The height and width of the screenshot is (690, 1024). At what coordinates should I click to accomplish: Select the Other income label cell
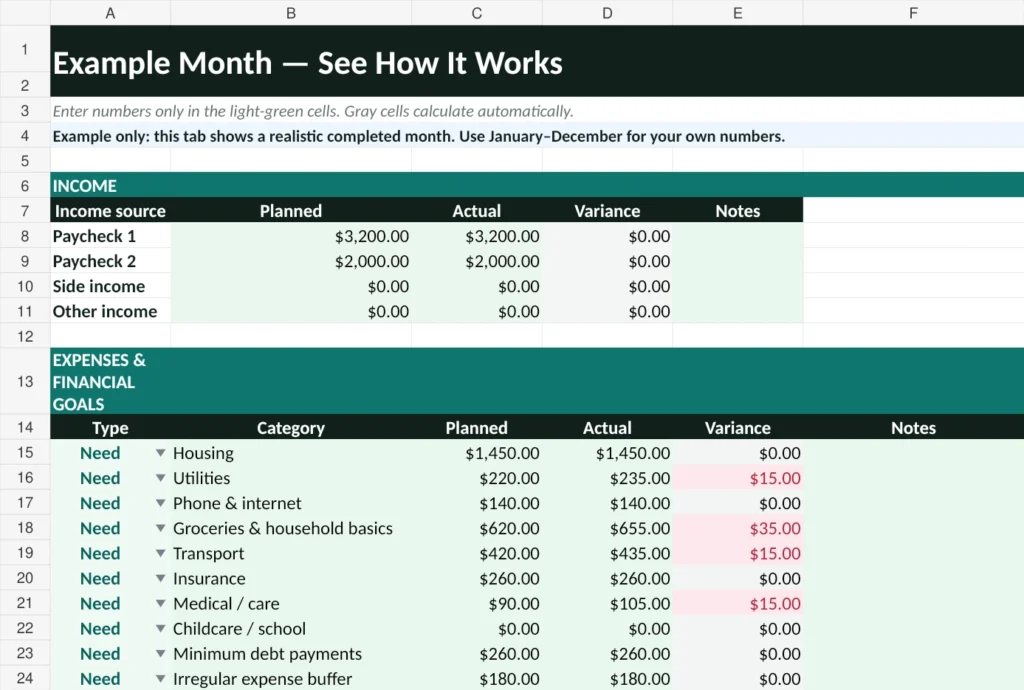pos(110,311)
